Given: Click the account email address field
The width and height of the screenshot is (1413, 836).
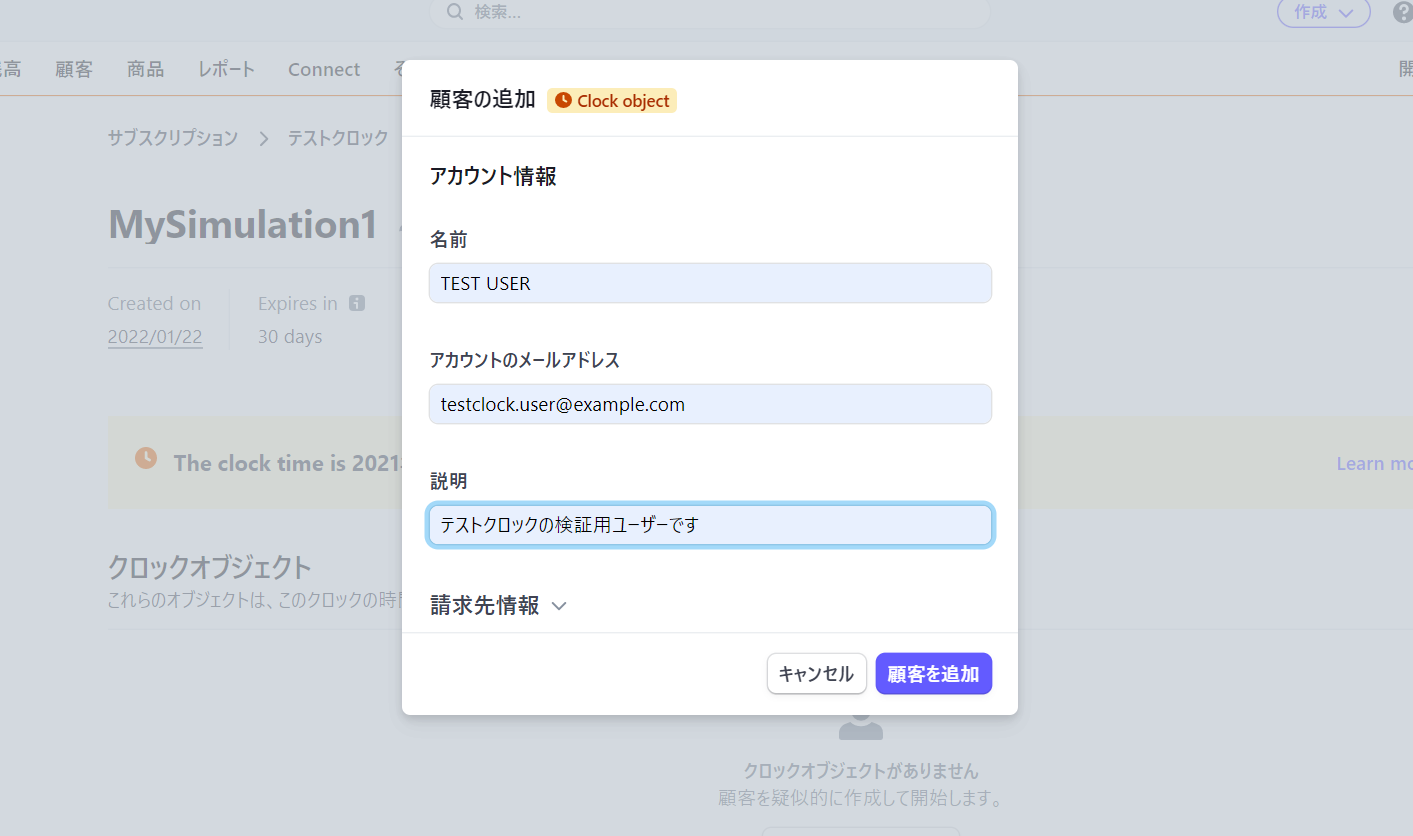Looking at the screenshot, I should (710, 404).
